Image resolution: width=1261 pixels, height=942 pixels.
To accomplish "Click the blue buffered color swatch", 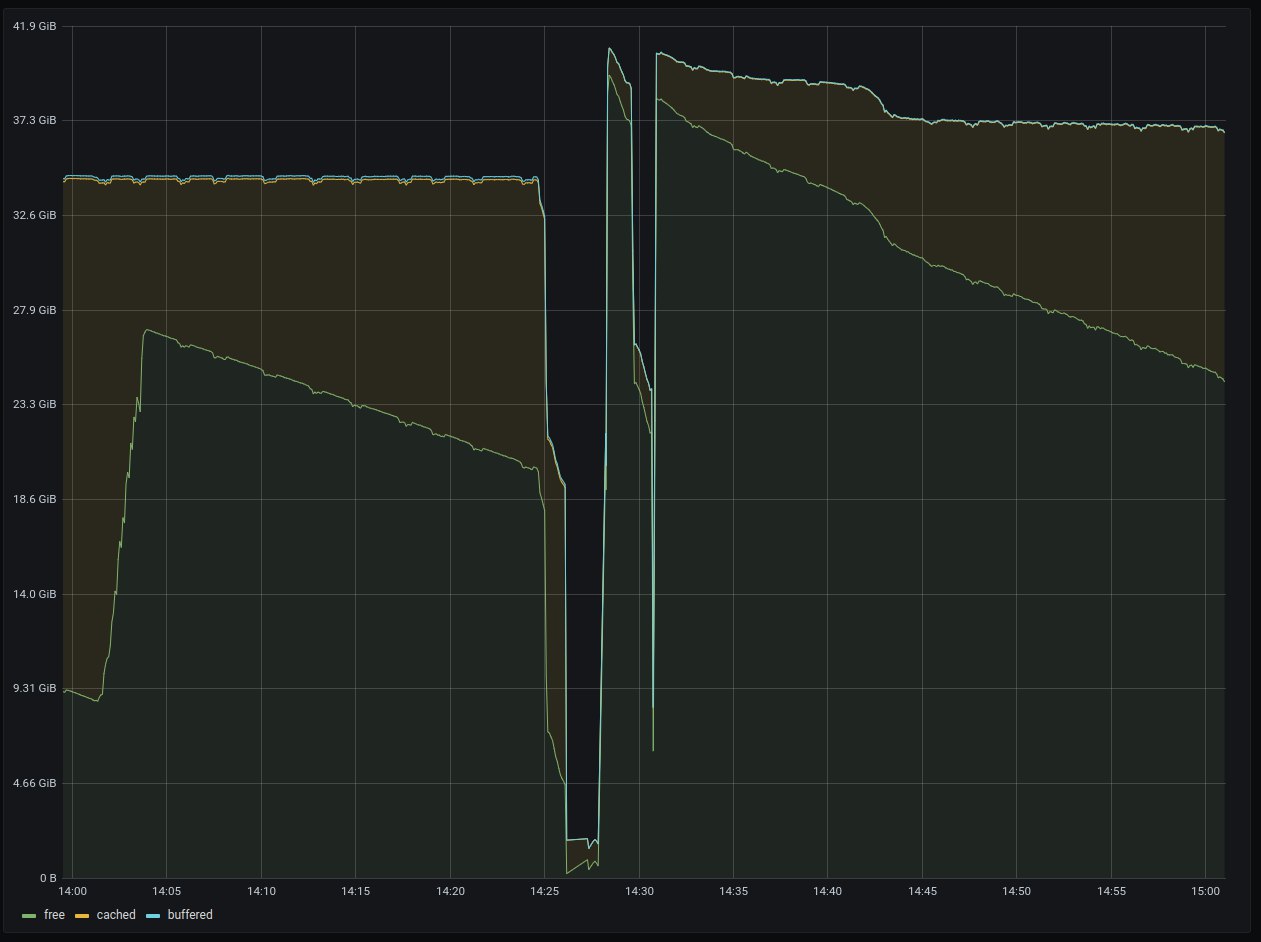I will point(153,916).
